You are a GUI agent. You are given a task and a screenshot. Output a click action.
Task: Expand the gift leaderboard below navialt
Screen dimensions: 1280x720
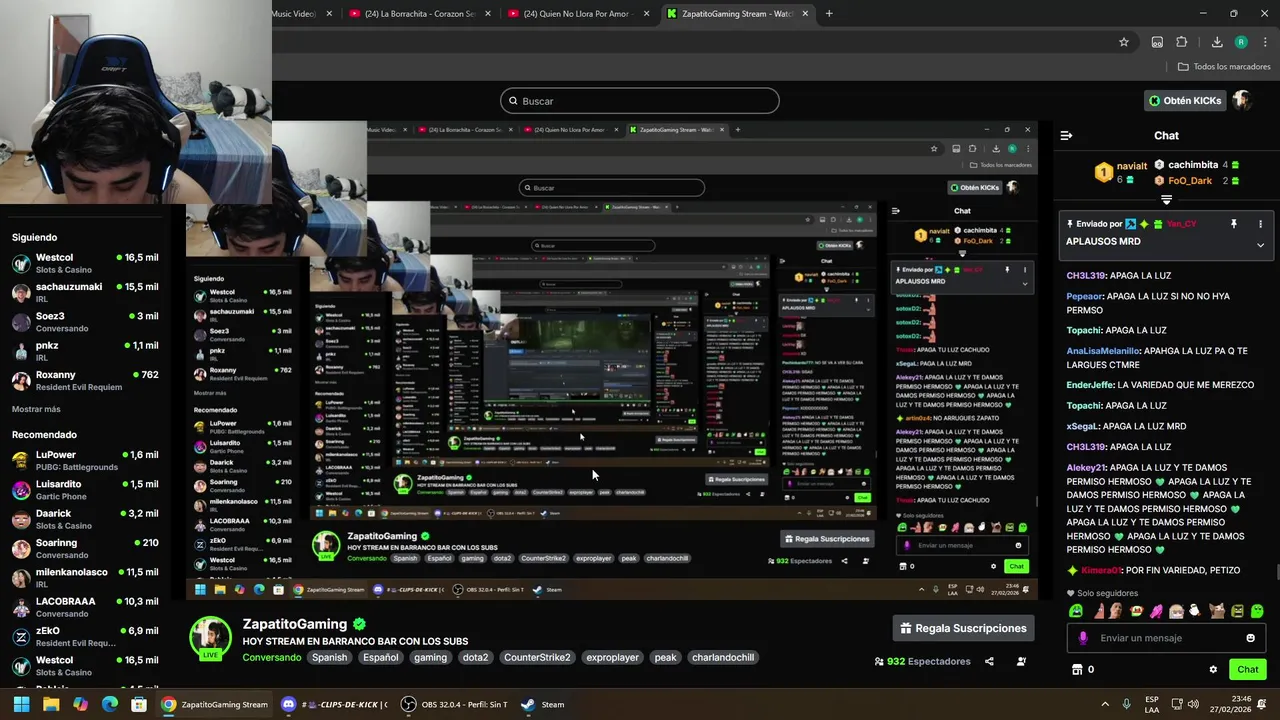point(1166,200)
